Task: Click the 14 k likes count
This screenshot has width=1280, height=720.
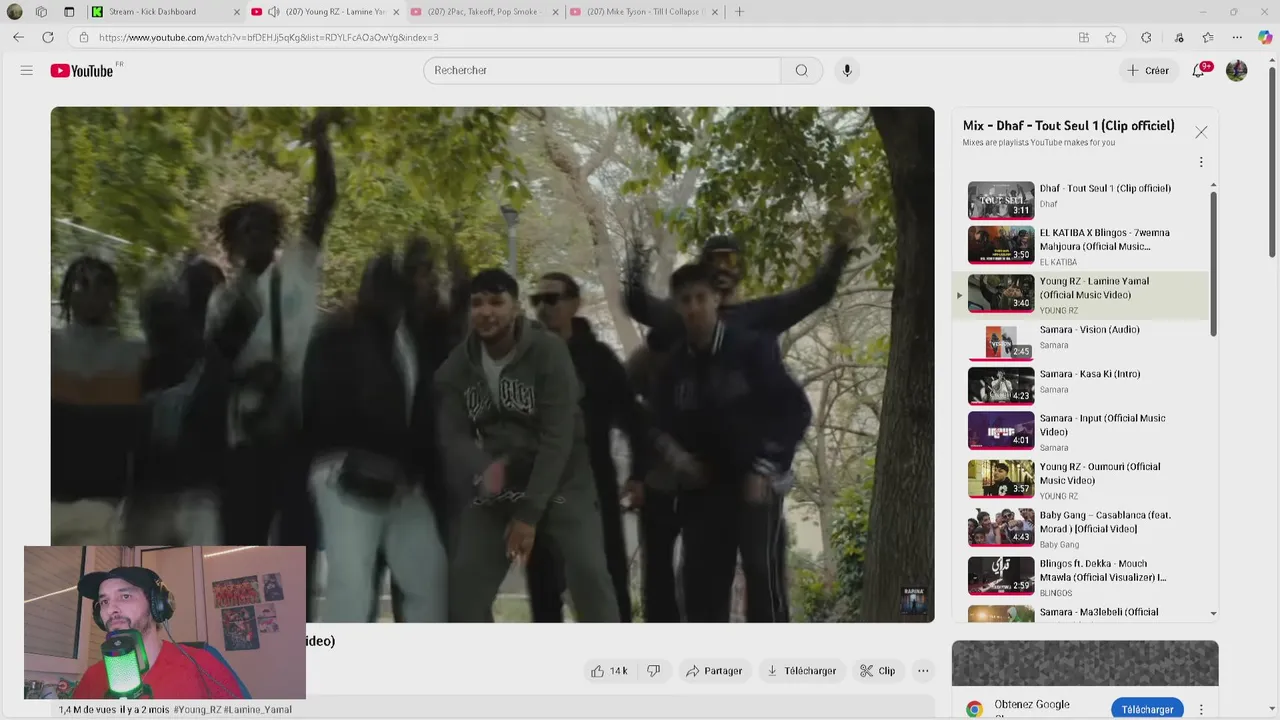Action: (x=618, y=671)
